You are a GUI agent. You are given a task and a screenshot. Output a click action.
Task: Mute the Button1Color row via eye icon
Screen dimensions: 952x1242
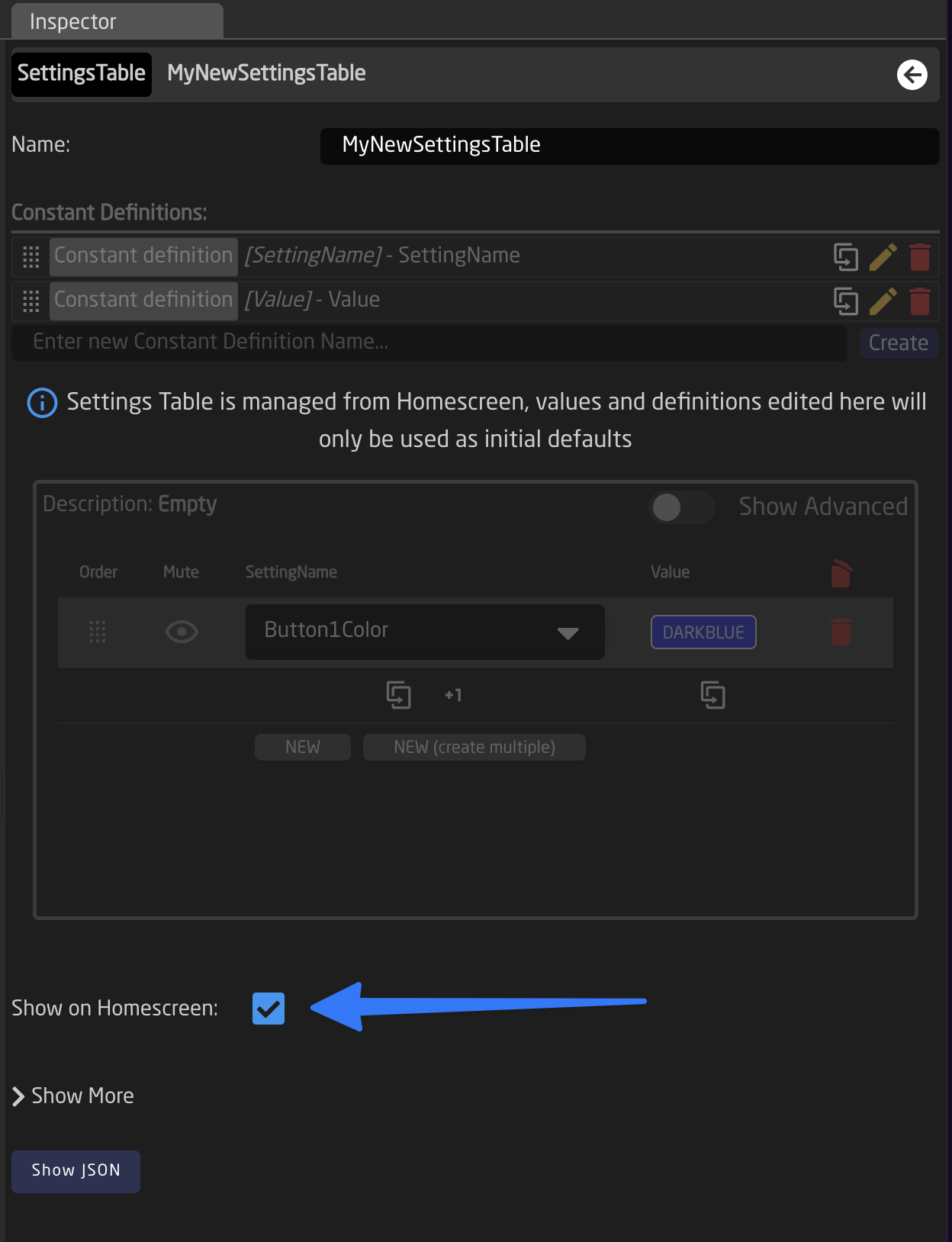(182, 632)
